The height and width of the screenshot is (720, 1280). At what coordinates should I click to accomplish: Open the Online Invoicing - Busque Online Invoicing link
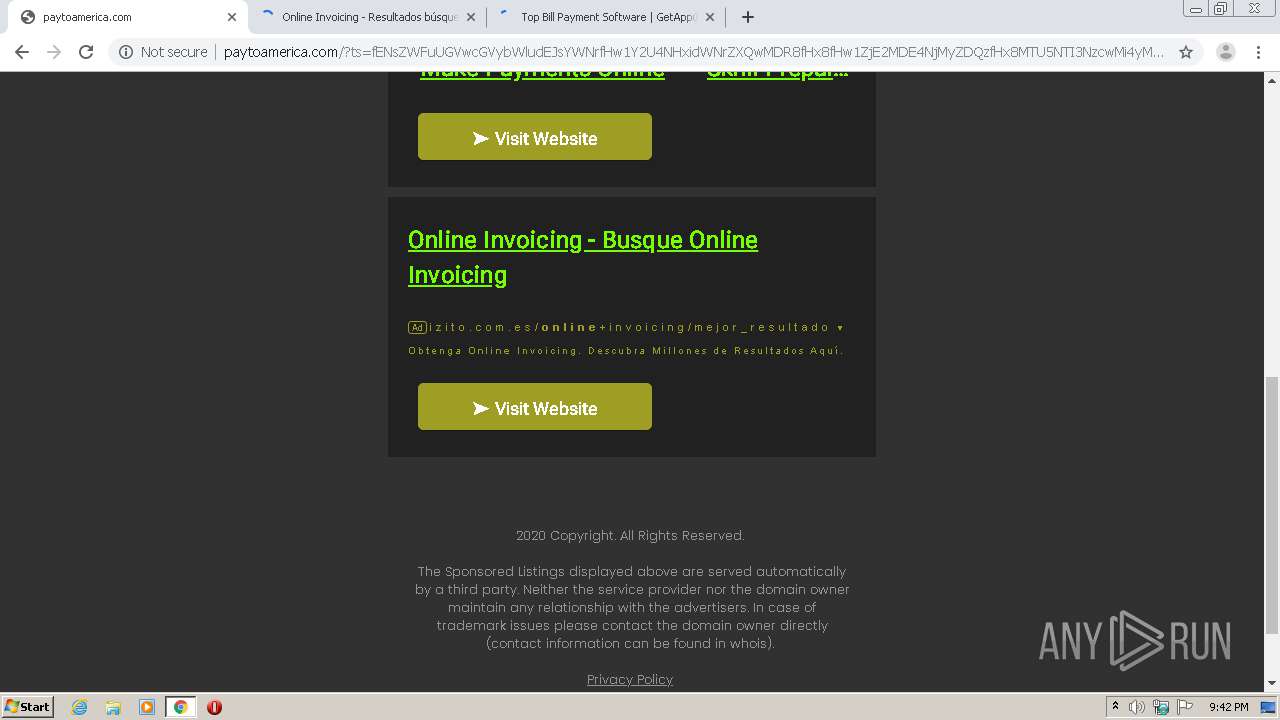tap(583, 257)
